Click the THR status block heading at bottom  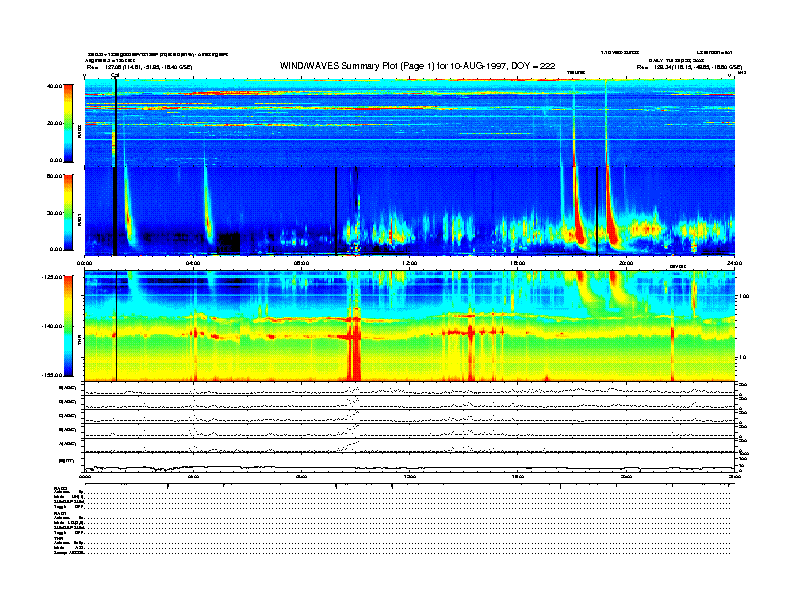tap(57, 538)
